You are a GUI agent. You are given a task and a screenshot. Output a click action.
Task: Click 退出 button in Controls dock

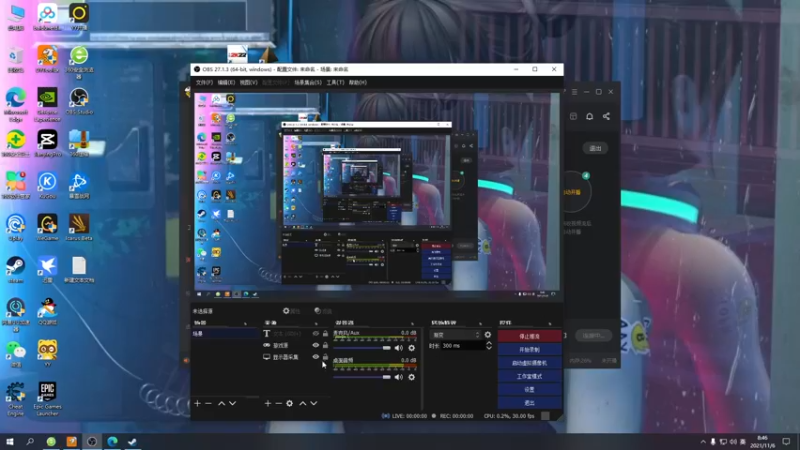pyautogui.click(x=530, y=403)
